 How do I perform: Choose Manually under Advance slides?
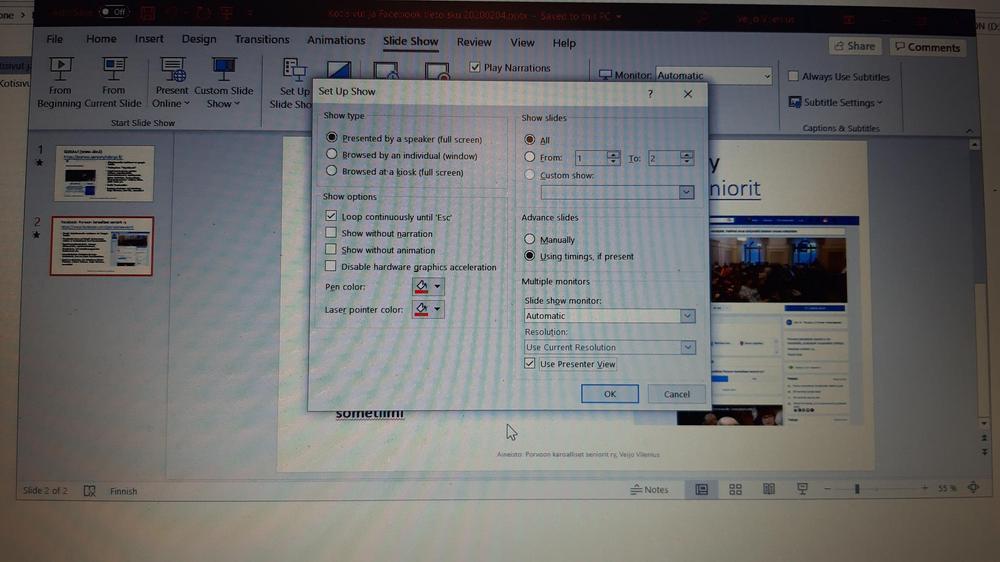[530, 240]
